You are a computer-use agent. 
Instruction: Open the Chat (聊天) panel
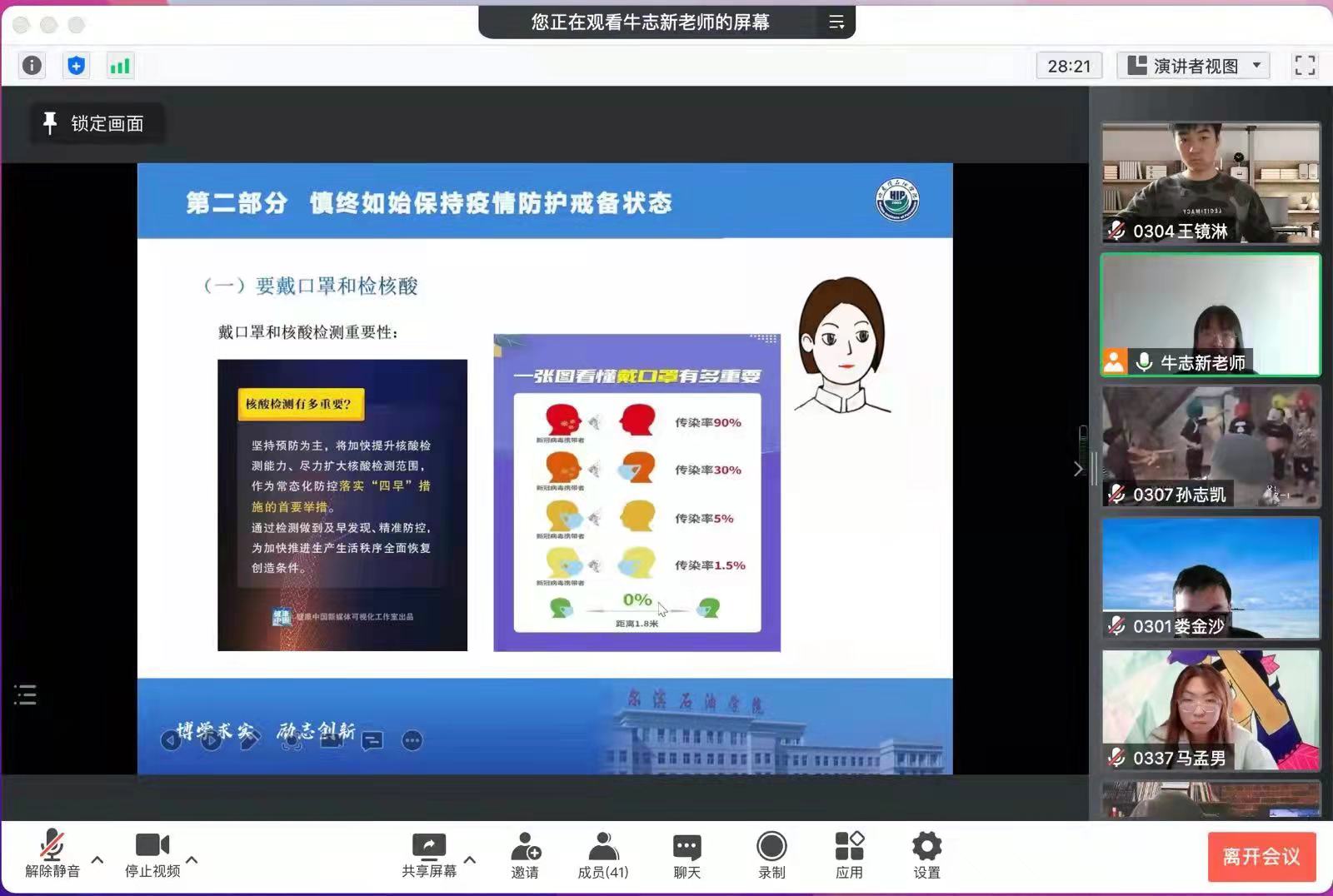687,855
